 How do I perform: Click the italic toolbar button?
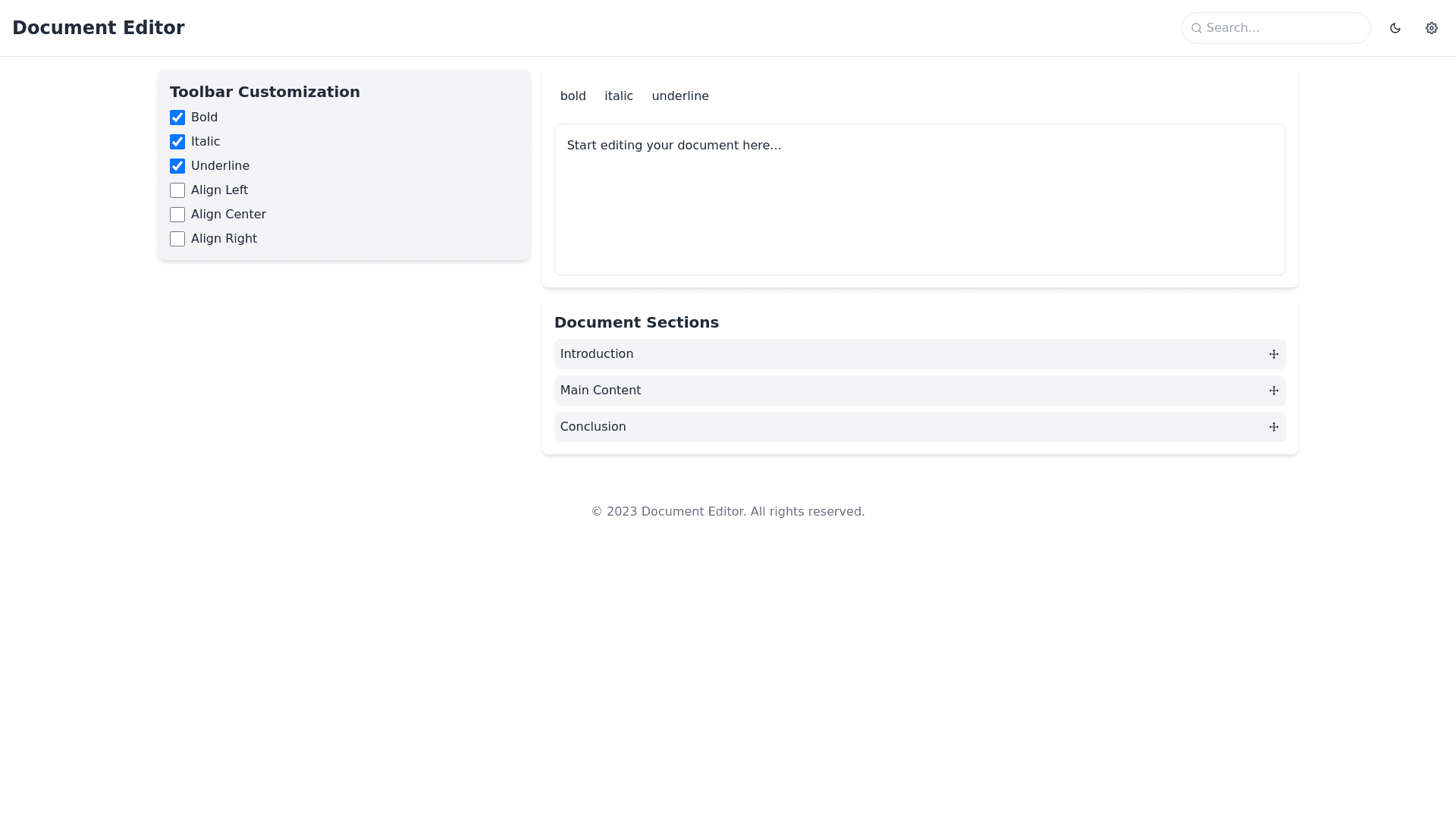pyautogui.click(x=618, y=96)
